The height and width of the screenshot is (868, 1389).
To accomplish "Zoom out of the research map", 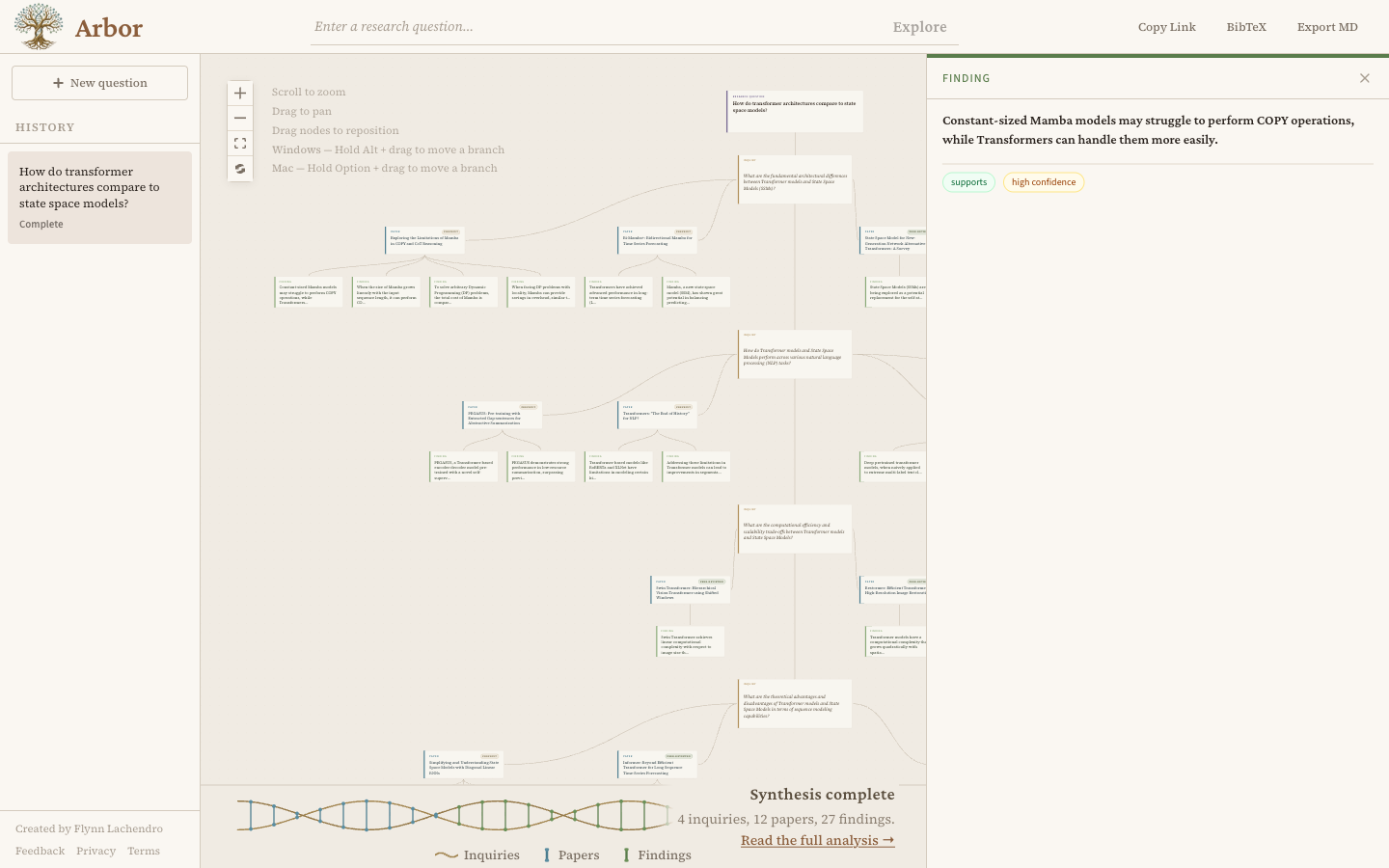I will (240, 118).
